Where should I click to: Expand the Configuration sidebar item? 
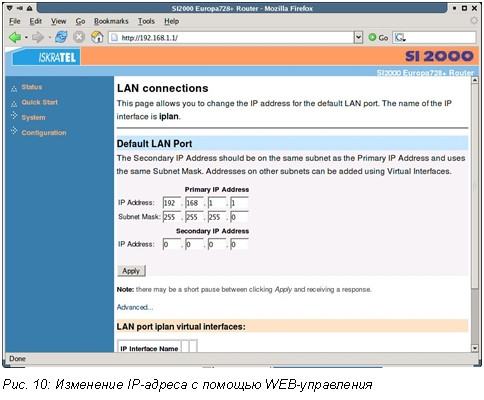[x=44, y=133]
